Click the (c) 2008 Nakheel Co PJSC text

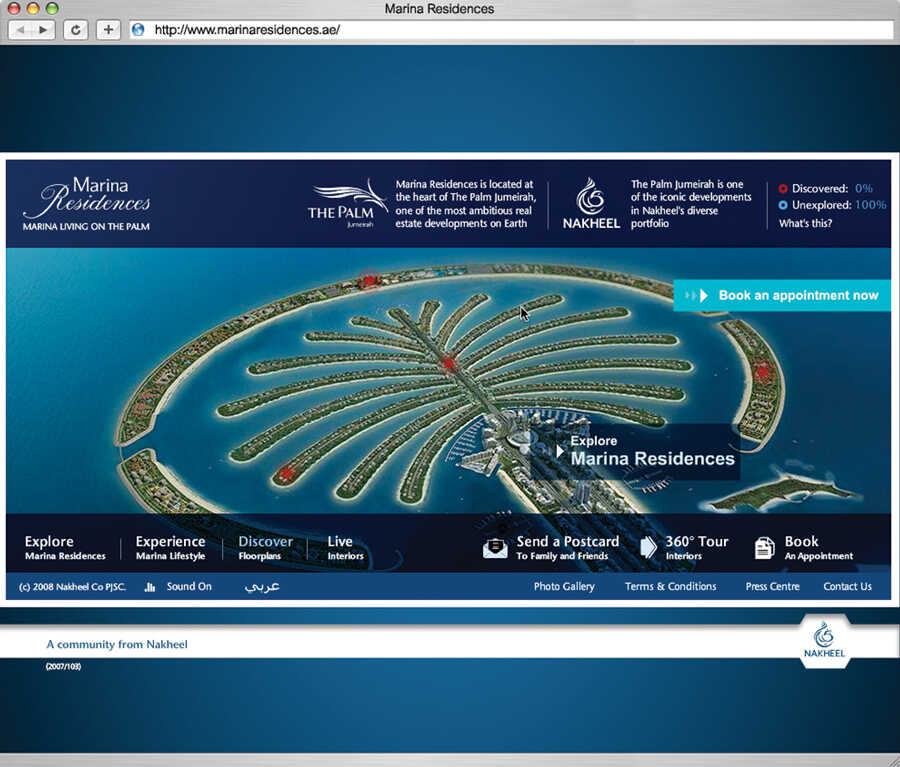pyautogui.click(x=72, y=587)
